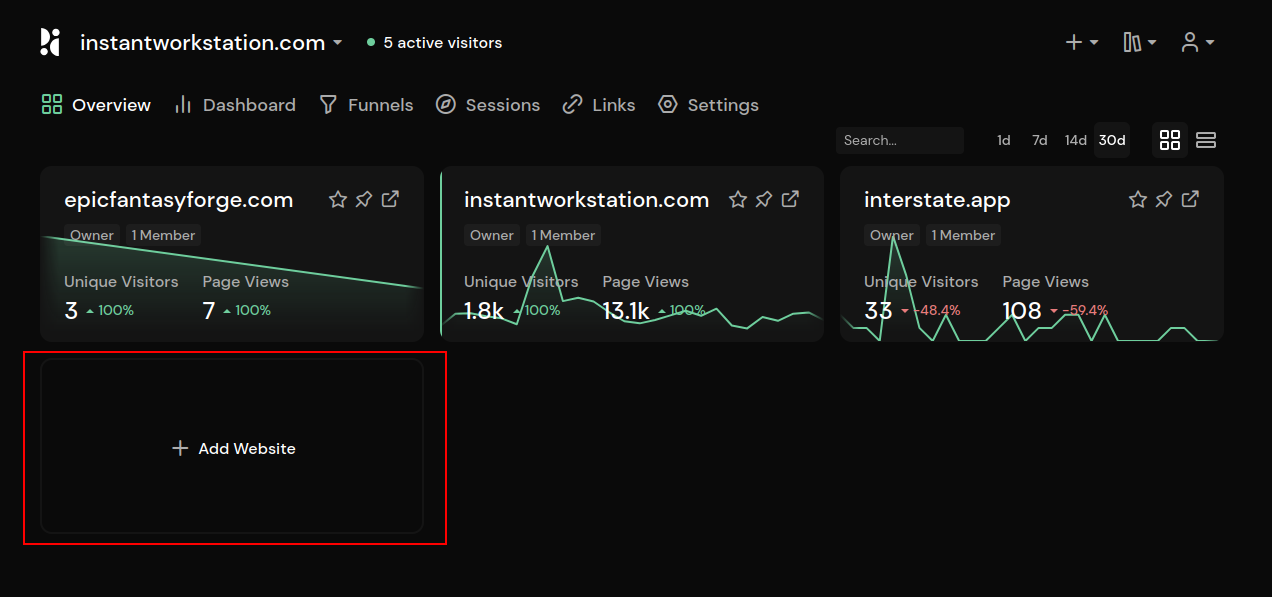Screen dimensions: 1272x597
Task: Click the 1.8k unique visitors value
Action: [484, 311]
